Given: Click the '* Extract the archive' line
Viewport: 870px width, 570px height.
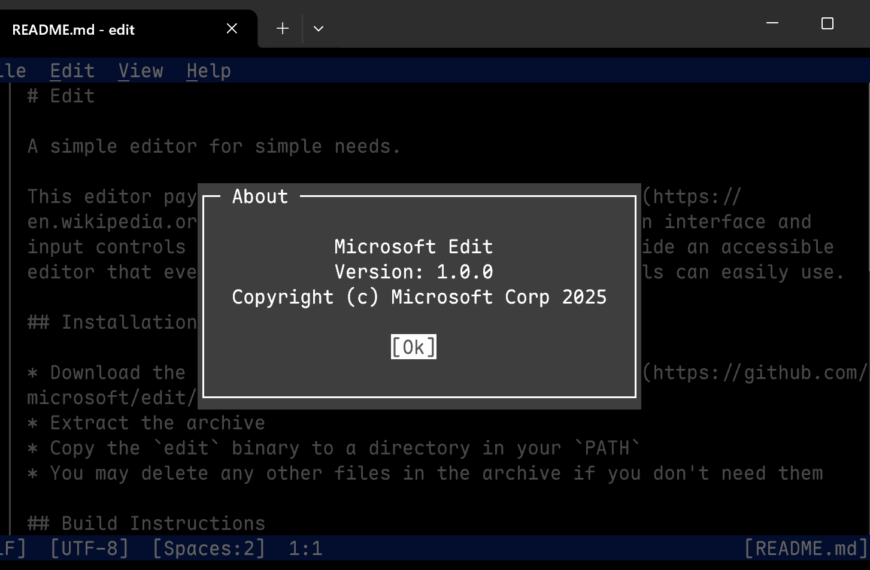Looking at the screenshot, I should pos(146,423).
